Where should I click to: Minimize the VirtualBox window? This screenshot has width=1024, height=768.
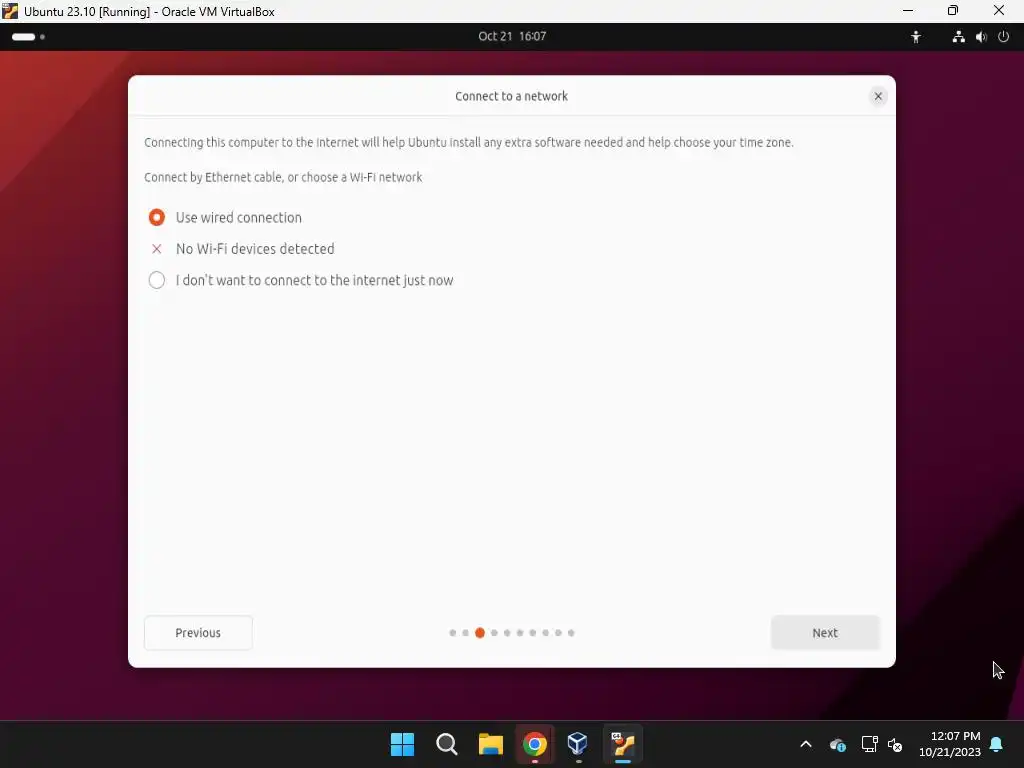pyautogui.click(x=908, y=10)
